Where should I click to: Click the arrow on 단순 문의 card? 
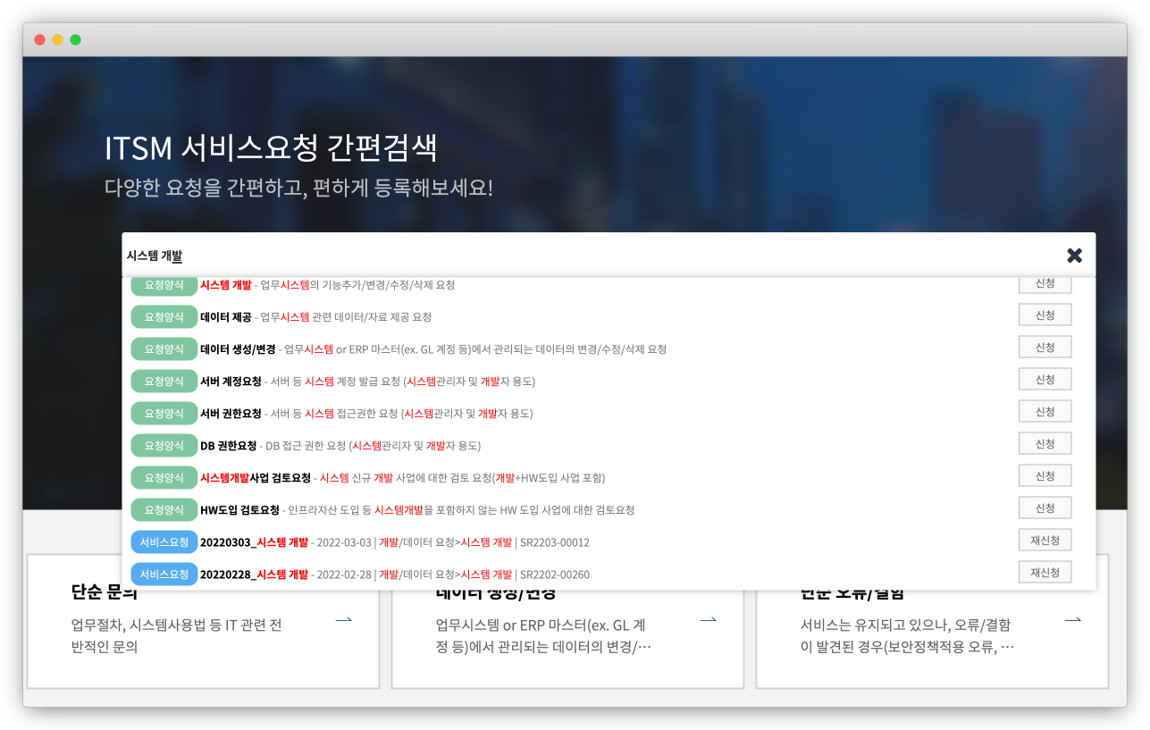(x=343, y=620)
